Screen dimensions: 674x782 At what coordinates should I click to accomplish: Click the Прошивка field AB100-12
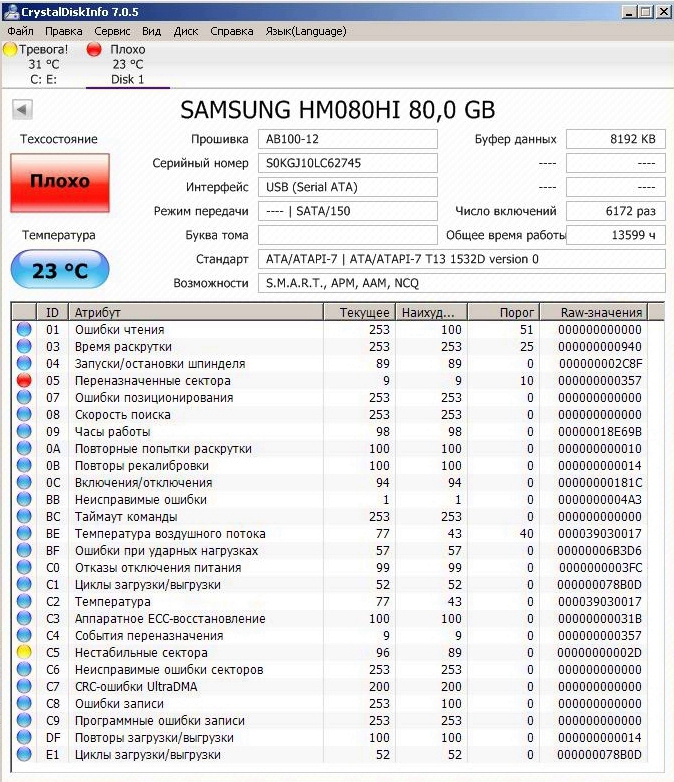pyautogui.click(x=348, y=139)
